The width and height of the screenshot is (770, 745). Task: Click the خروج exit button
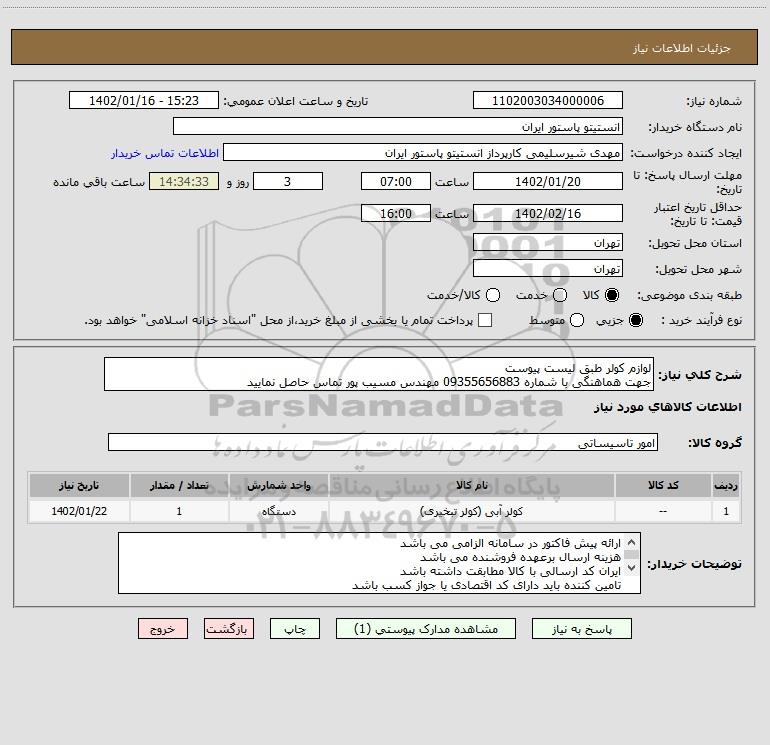tap(163, 629)
